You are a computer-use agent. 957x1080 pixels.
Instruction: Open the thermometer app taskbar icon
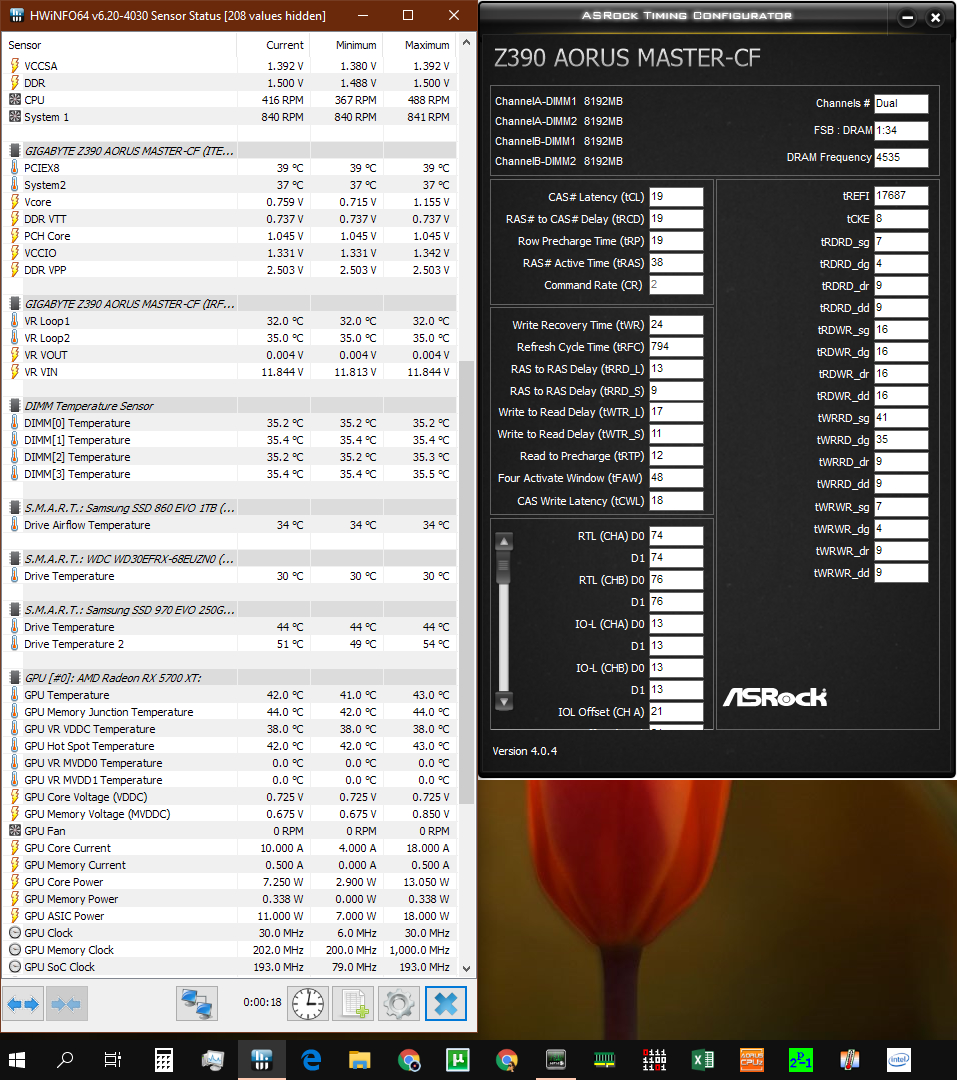pyautogui.click(x=850, y=1059)
